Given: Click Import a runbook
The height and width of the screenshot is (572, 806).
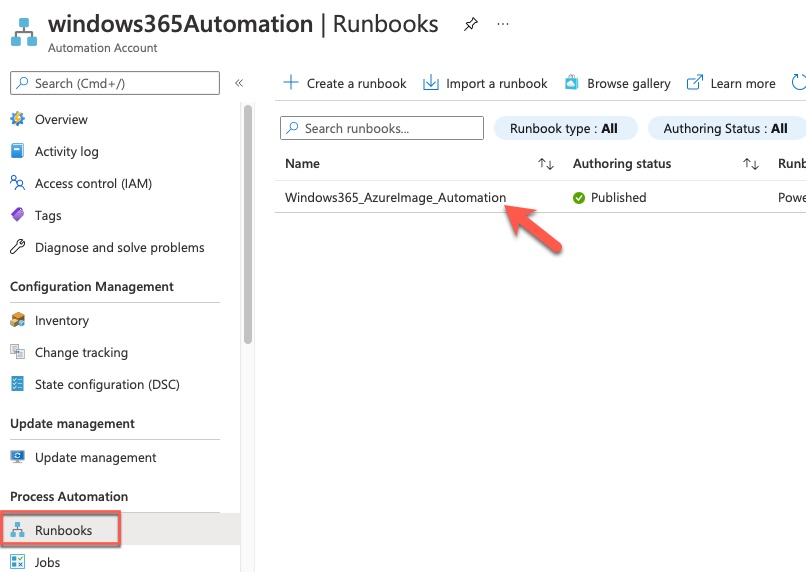Looking at the screenshot, I should pos(497,83).
